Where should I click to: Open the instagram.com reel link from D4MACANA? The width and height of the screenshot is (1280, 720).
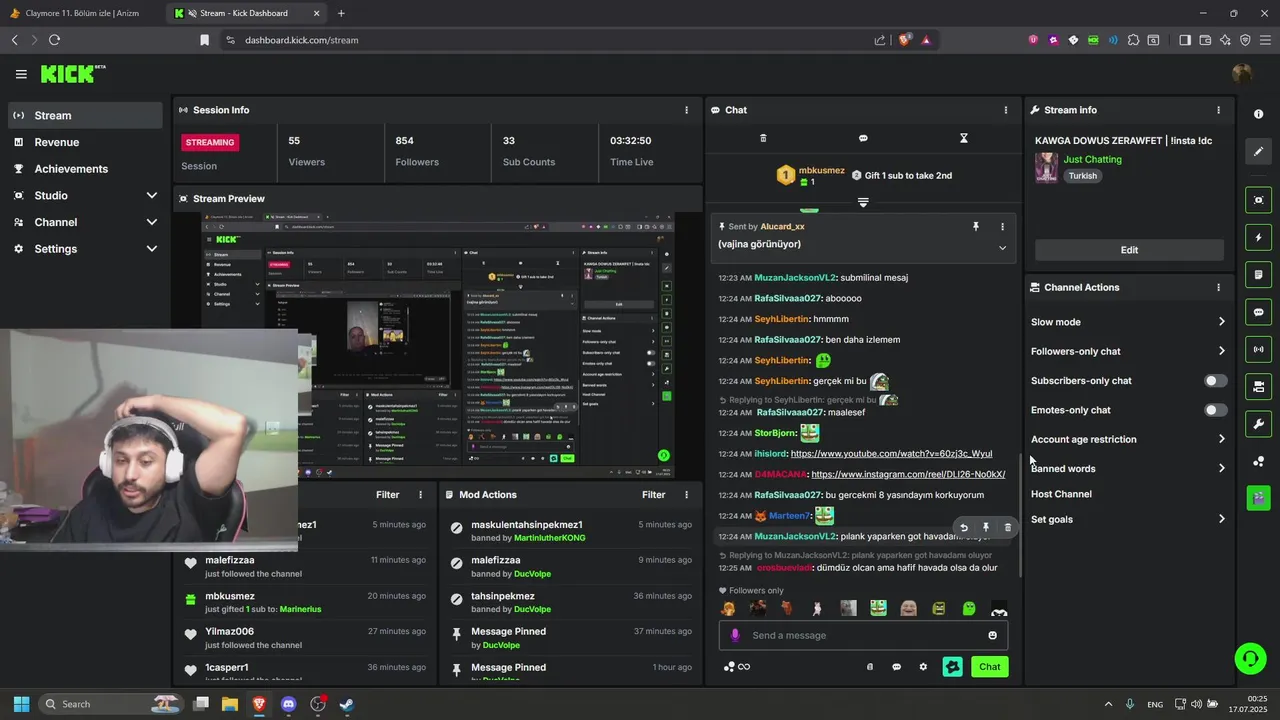pos(908,475)
